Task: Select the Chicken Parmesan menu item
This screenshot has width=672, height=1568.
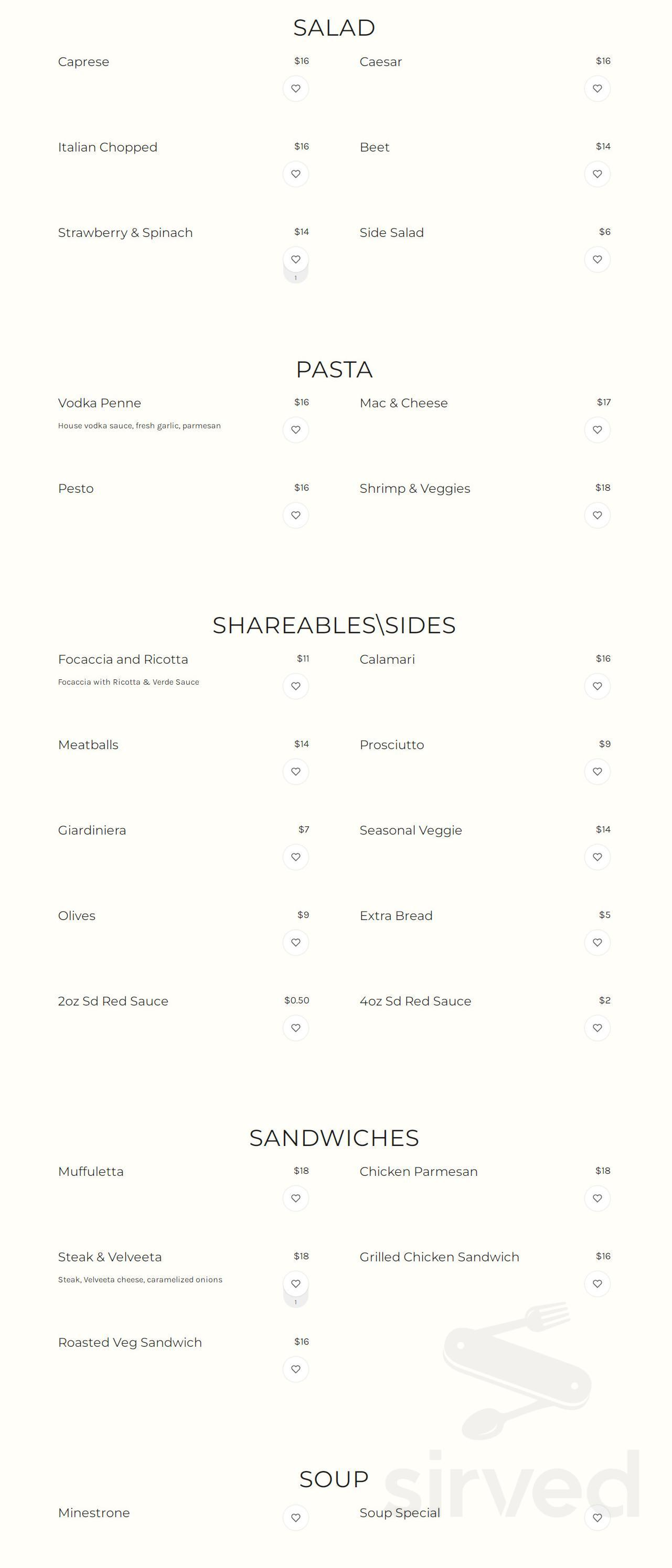Action: (x=418, y=1171)
